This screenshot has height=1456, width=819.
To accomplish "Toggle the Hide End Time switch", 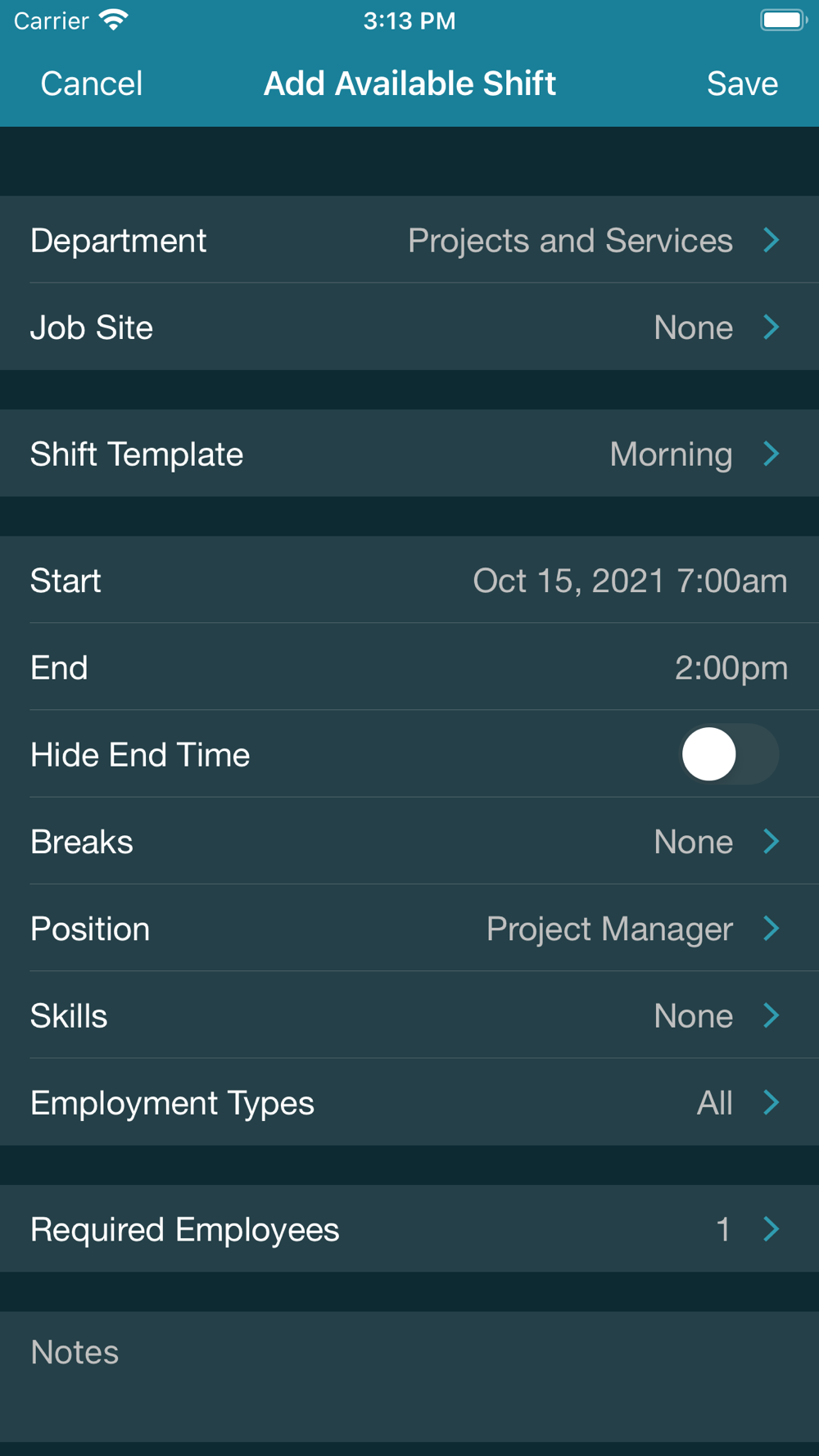I will click(x=729, y=754).
